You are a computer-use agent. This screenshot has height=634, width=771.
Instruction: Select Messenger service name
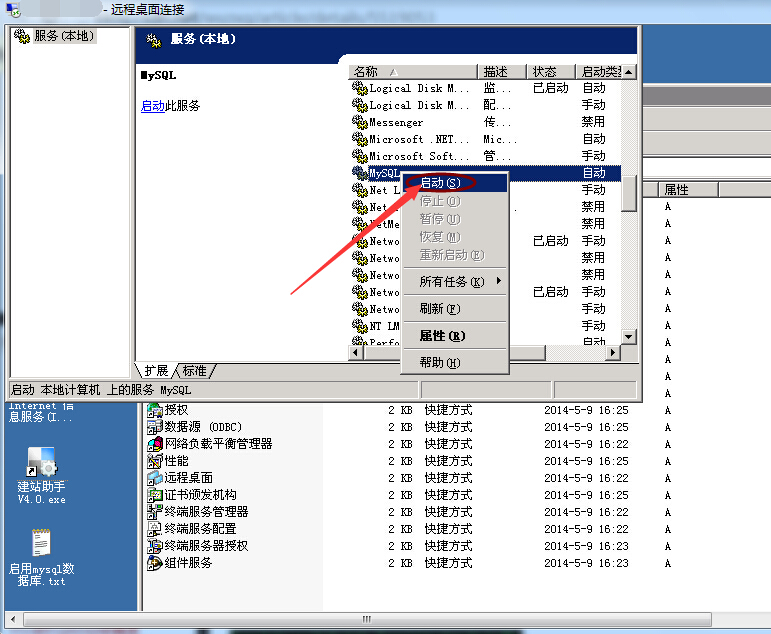tap(396, 122)
